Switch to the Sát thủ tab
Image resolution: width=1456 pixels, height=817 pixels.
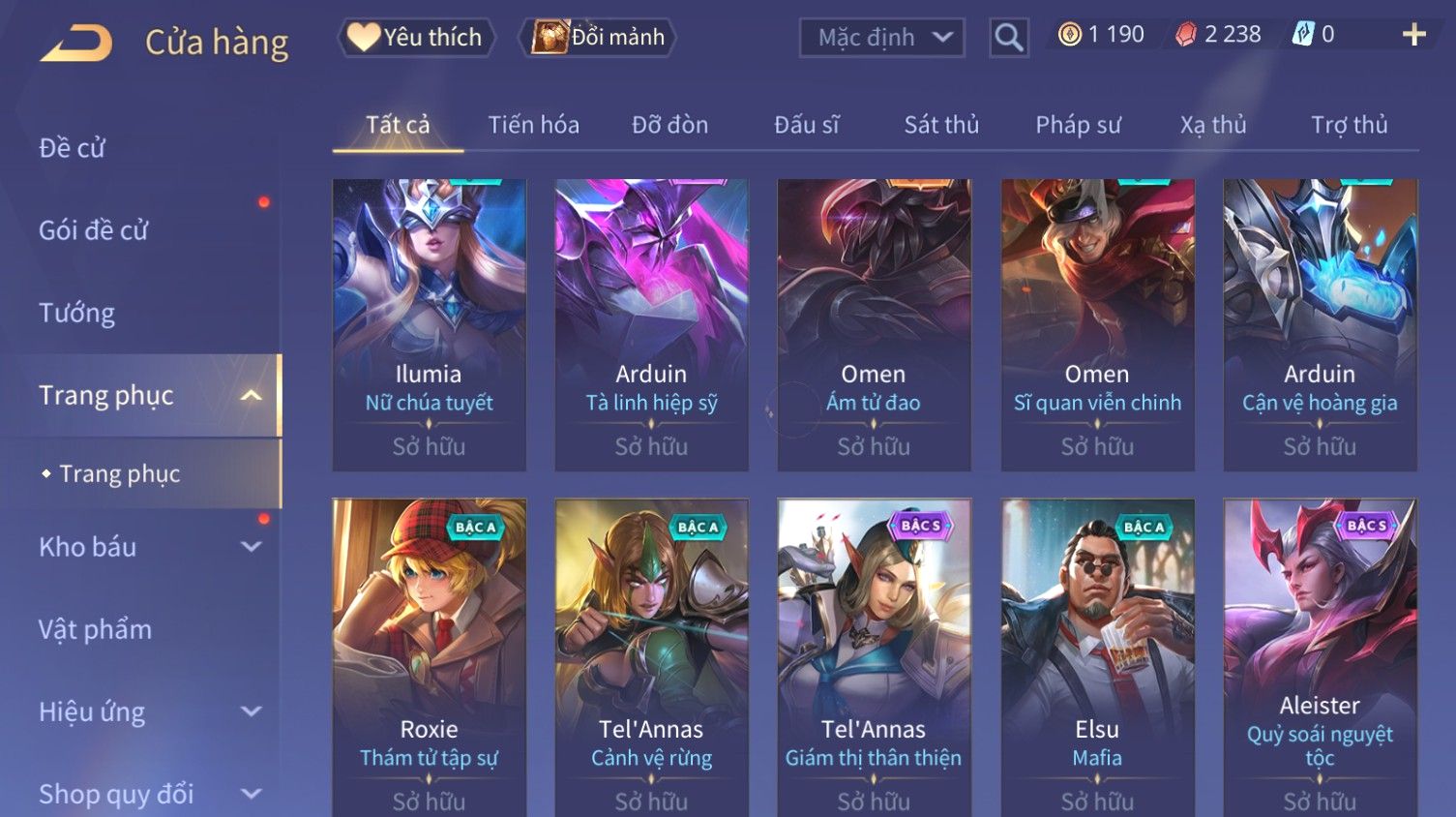[941, 125]
